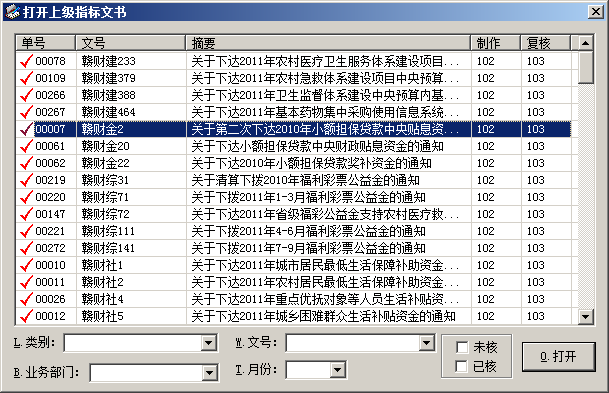Click the red checkmark in row 00061
This screenshot has width=609, height=393.
click(x=26, y=146)
